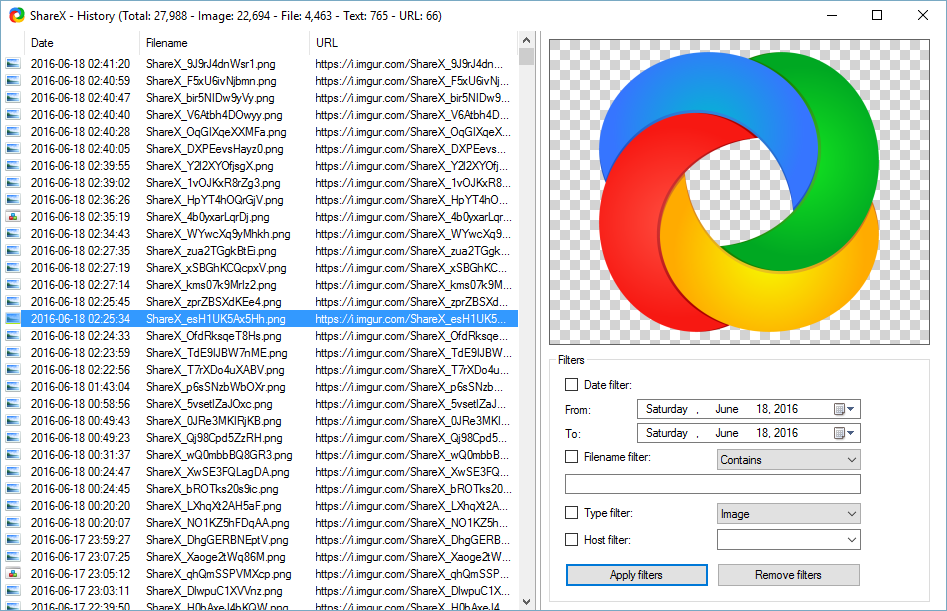Enable the Host filter checkbox

pos(571,539)
